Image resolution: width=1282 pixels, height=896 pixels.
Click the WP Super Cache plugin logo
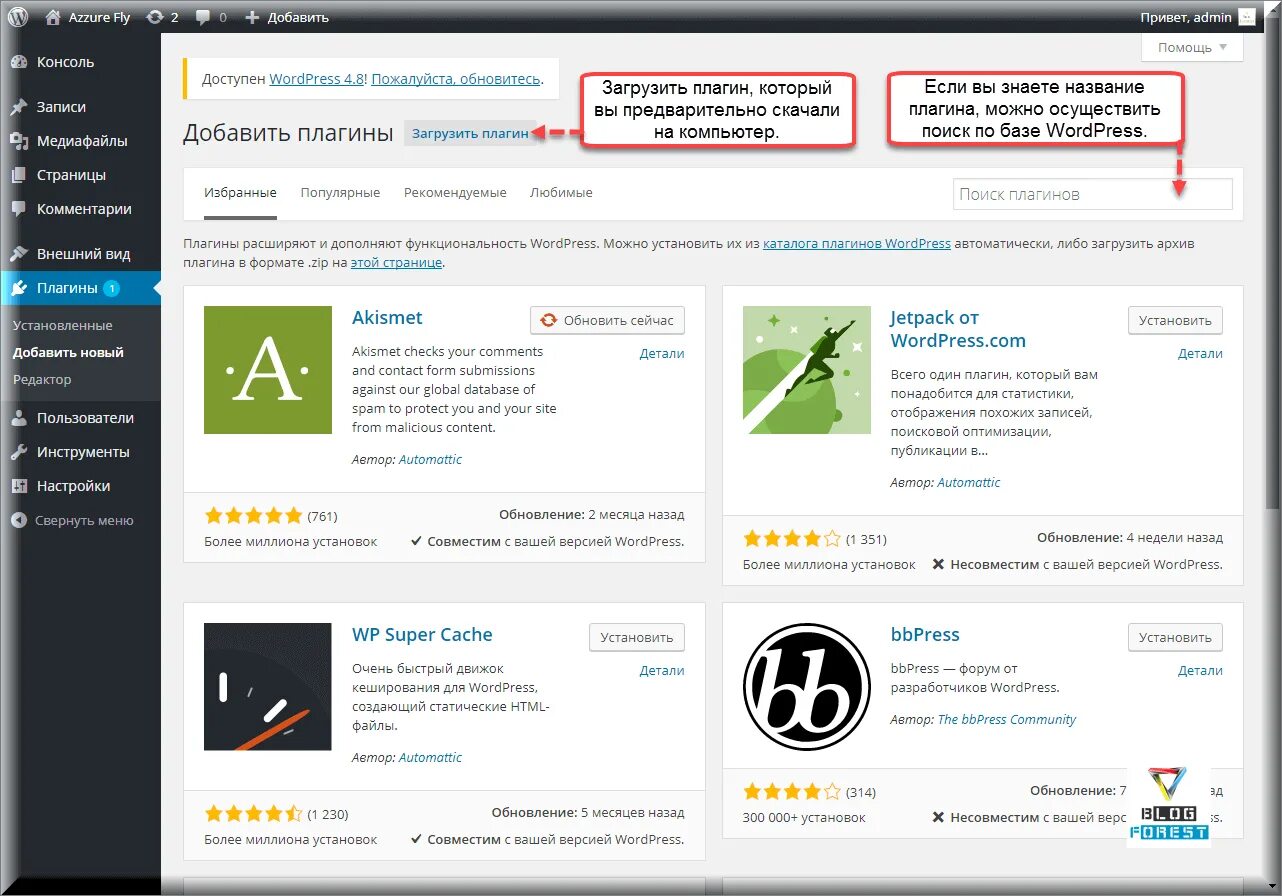268,687
